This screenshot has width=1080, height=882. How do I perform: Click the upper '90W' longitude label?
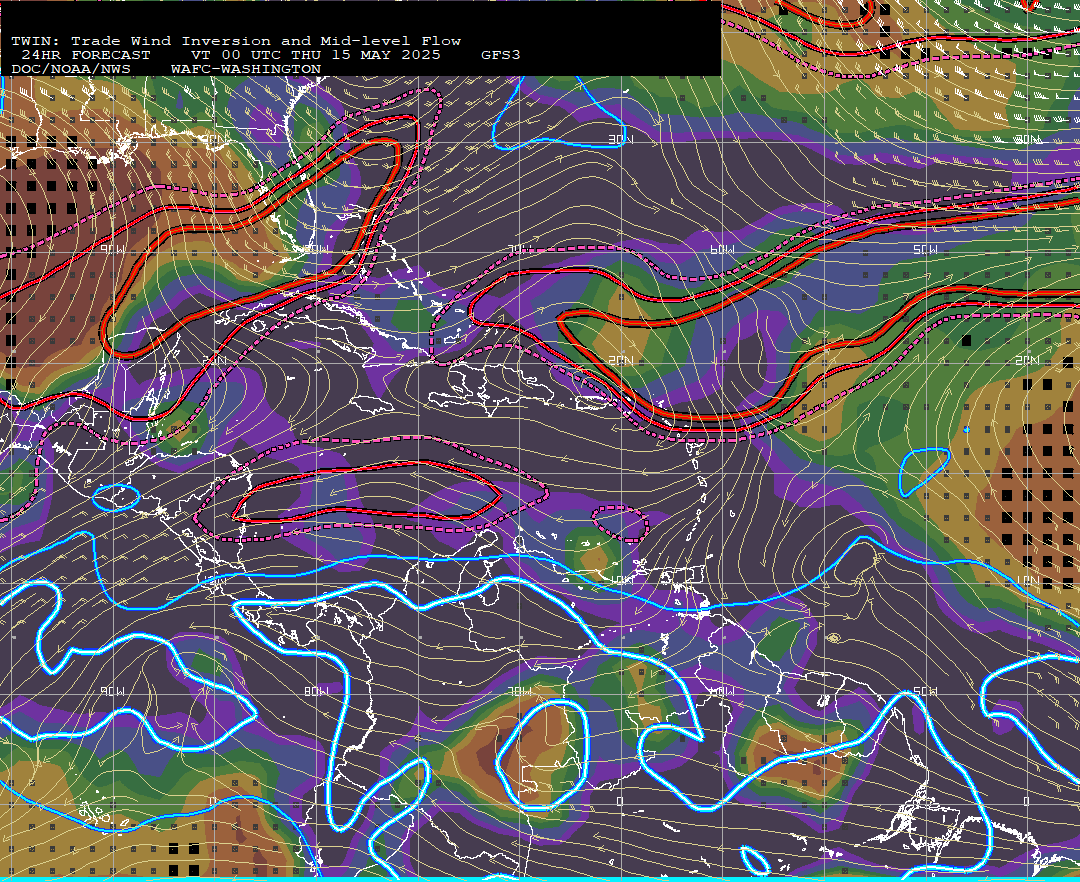(x=113, y=250)
